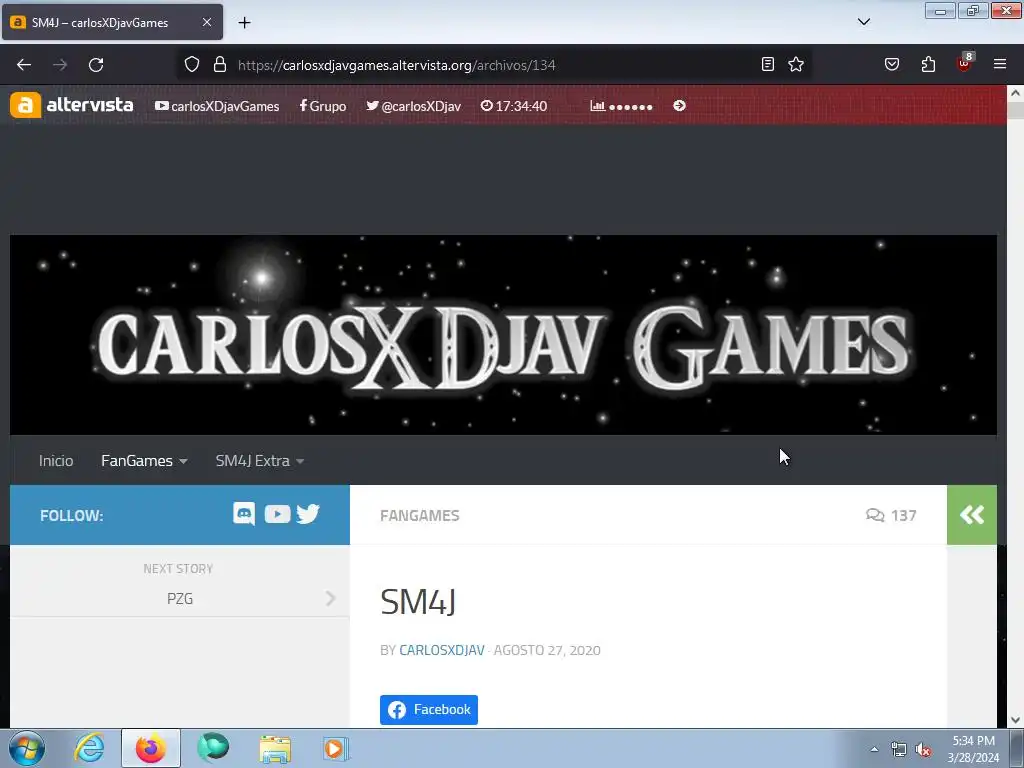Click the statistics chart icon in the Altervista bar
1024x768 pixels.
point(597,106)
